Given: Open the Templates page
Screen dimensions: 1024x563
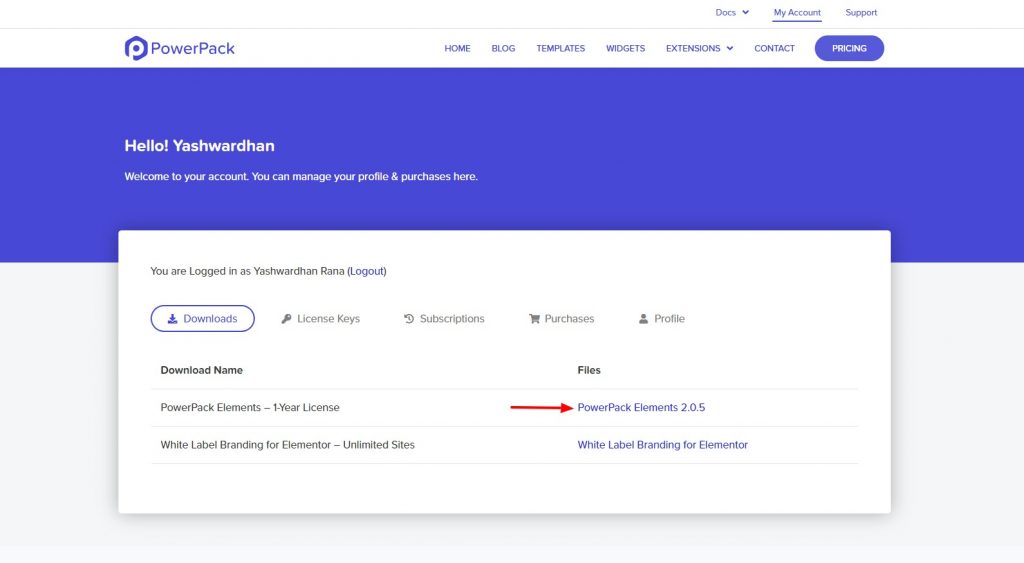Looking at the screenshot, I should 560,48.
